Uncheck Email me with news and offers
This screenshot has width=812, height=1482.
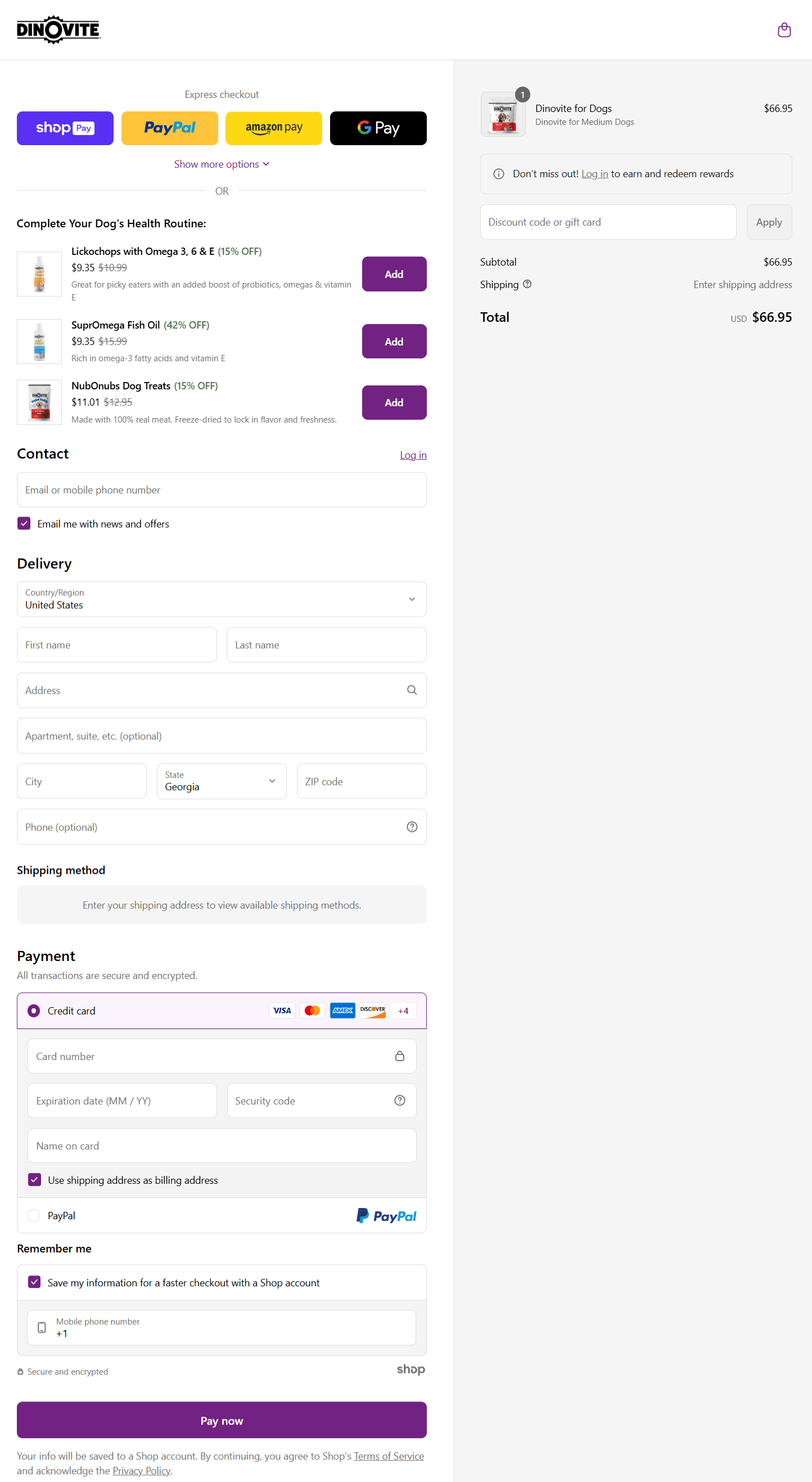click(x=24, y=523)
